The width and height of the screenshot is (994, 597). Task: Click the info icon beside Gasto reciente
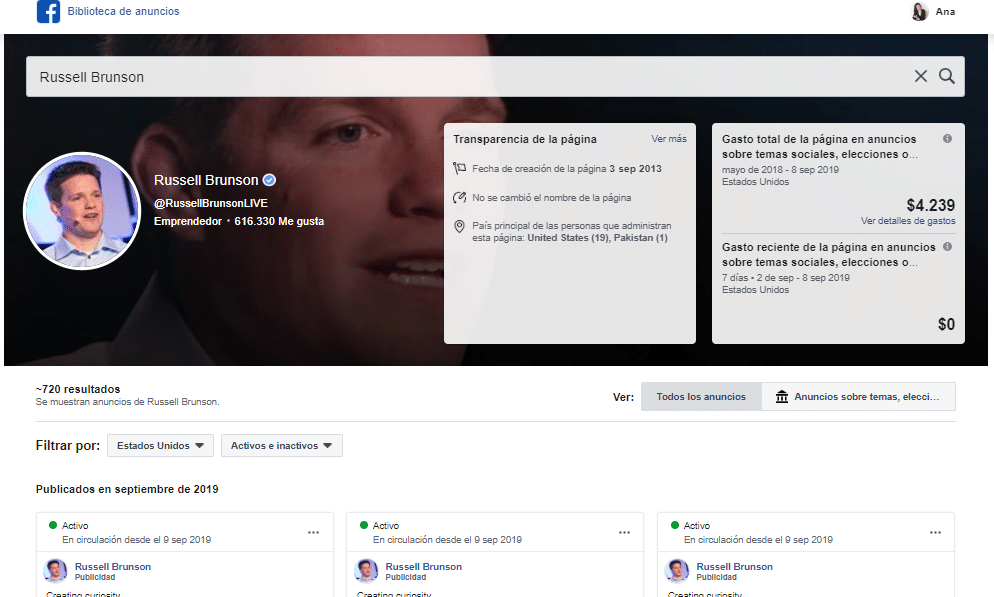pos(947,247)
